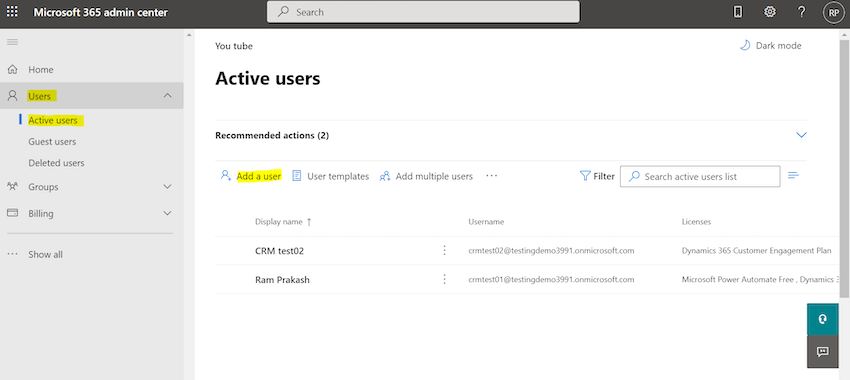Open the mobile app phone icon in header
Viewport: 850px width, 380px height.
(737, 12)
